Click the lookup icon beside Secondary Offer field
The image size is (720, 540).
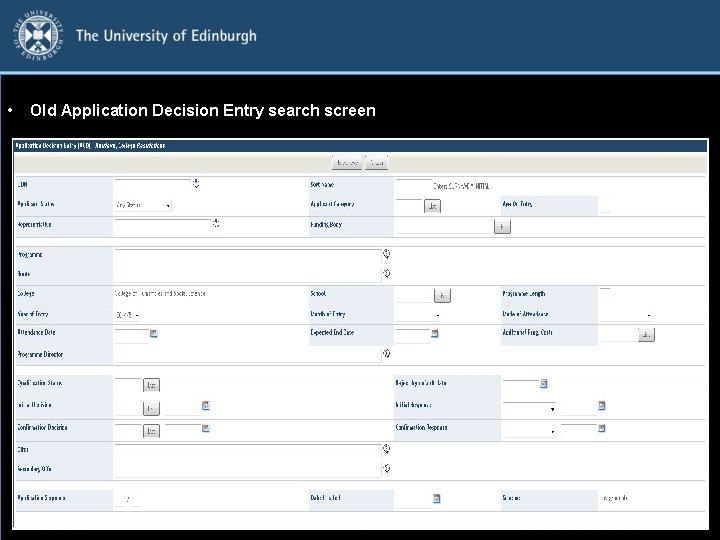pyautogui.click(x=387, y=468)
